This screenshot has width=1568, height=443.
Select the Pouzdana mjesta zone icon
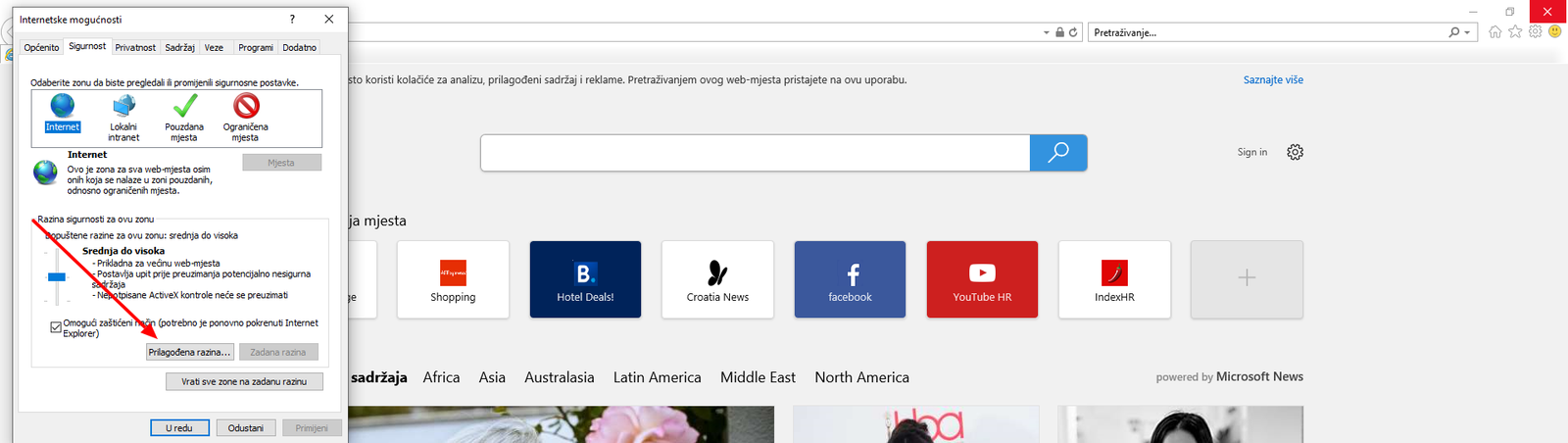click(x=184, y=106)
